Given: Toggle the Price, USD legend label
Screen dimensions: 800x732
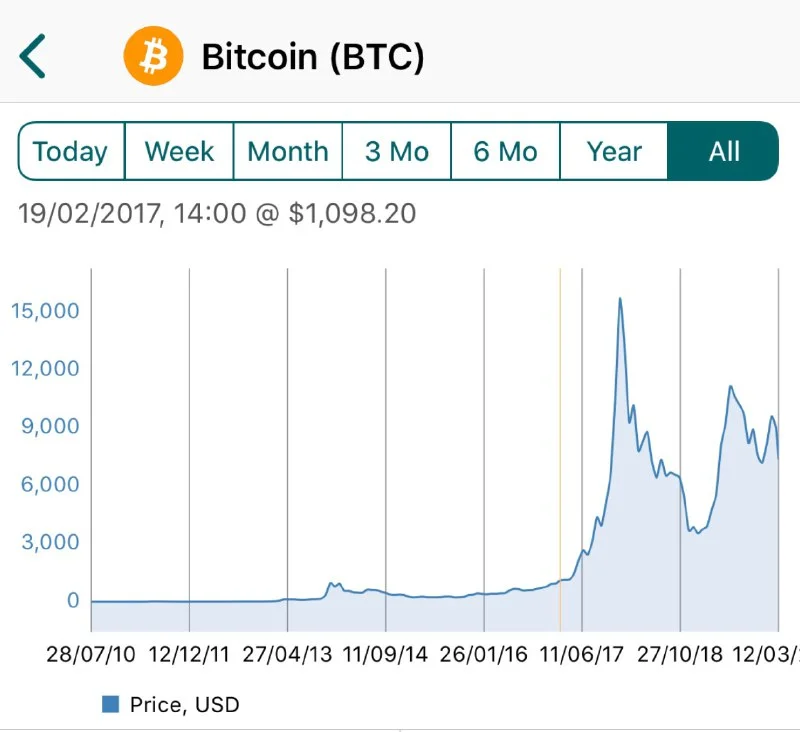Looking at the screenshot, I should [185, 704].
